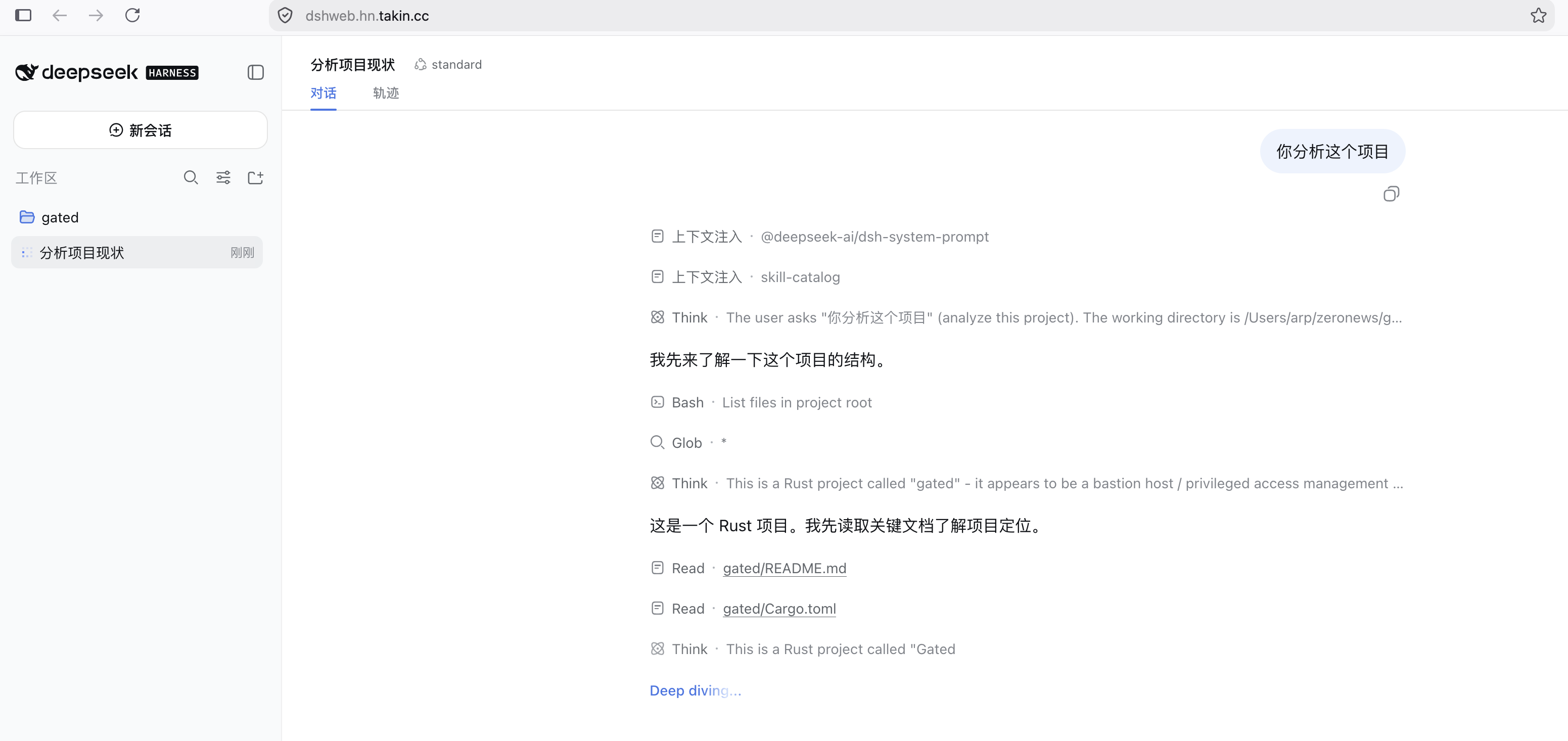
Task: Expand the dsh-system-prompt context injection row
Action: coord(819,237)
